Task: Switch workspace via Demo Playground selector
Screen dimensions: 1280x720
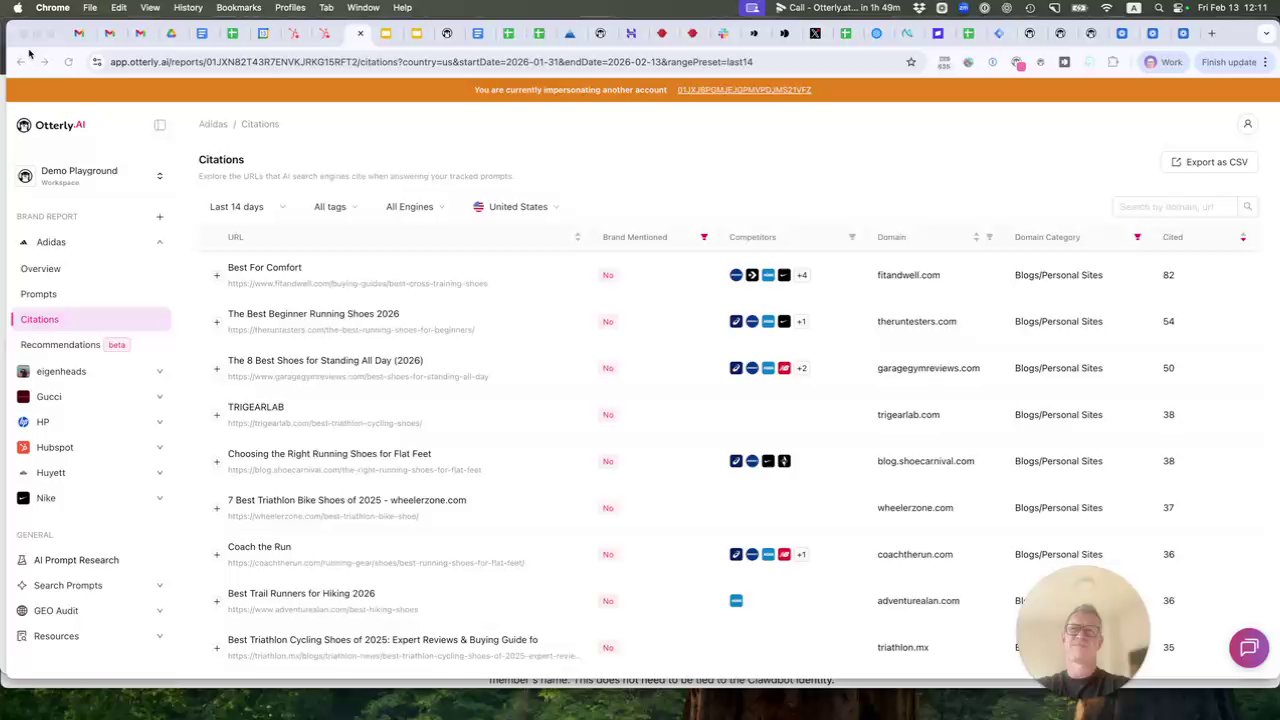Action: (x=91, y=176)
